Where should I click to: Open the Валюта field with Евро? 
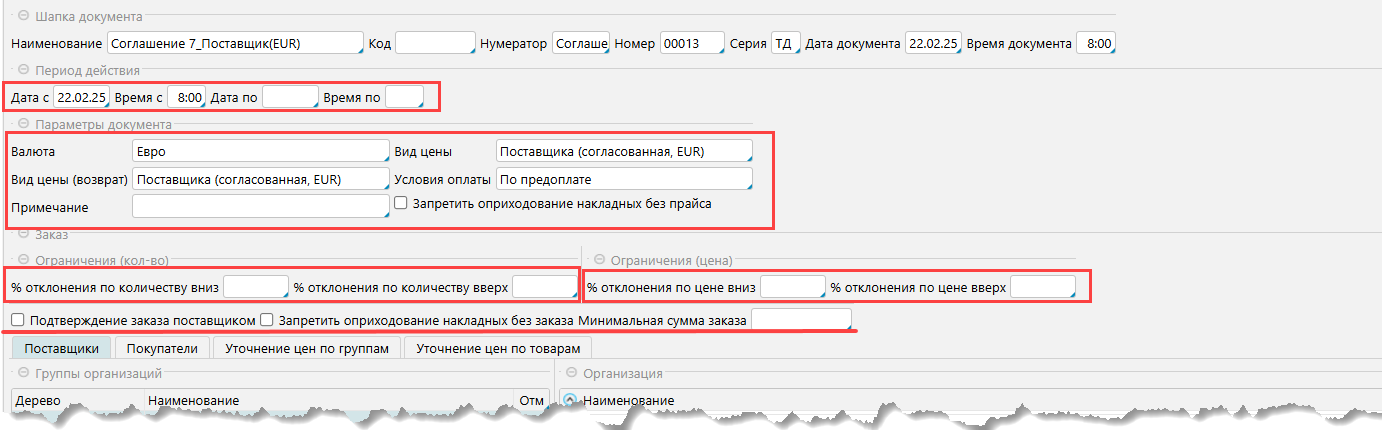[x=259, y=151]
